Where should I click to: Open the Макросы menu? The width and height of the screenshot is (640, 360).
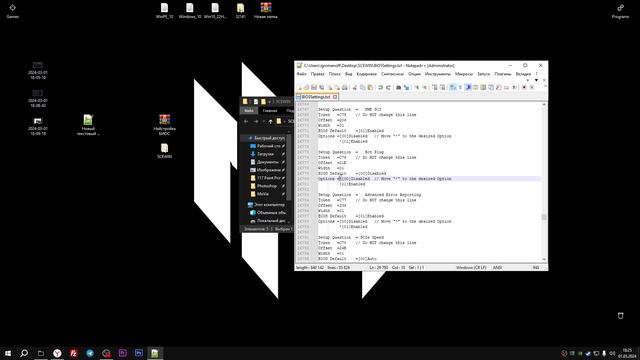click(464, 74)
